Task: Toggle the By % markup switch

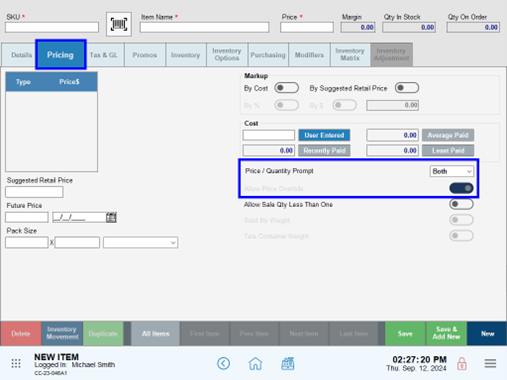Action: click(x=286, y=105)
